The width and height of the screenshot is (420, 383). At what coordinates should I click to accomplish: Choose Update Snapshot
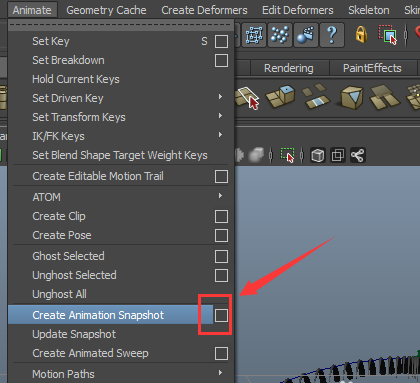(121, 334)
